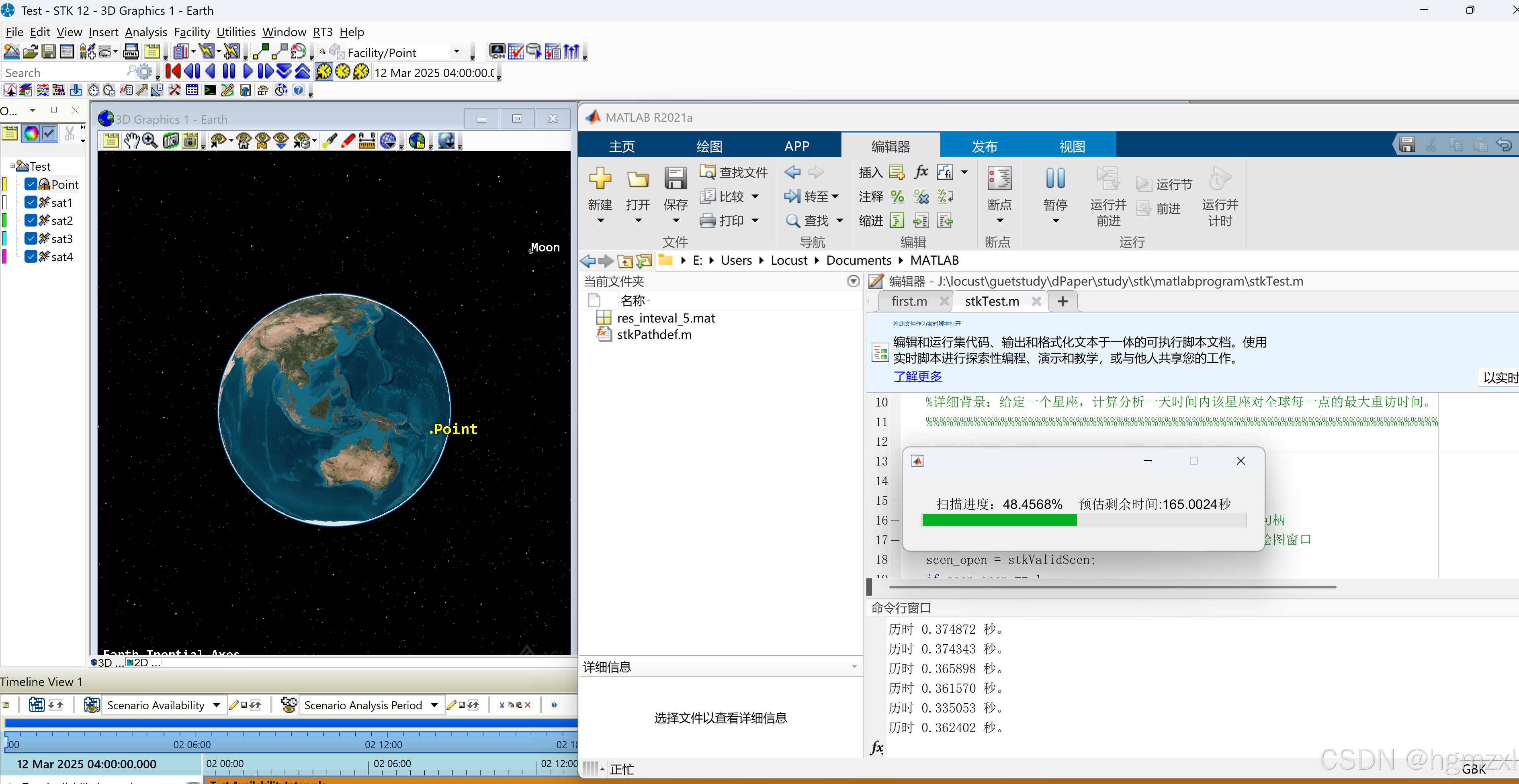Click the comment percent (%) icon
1519x784 pixels.
tap(897, 196)
